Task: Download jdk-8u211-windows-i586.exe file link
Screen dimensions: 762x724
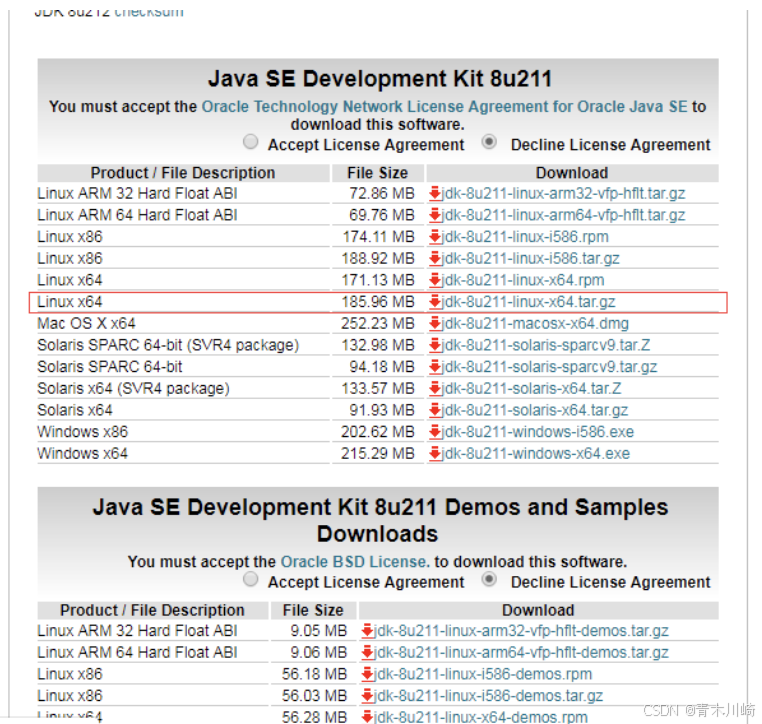Action: point(537,431)
